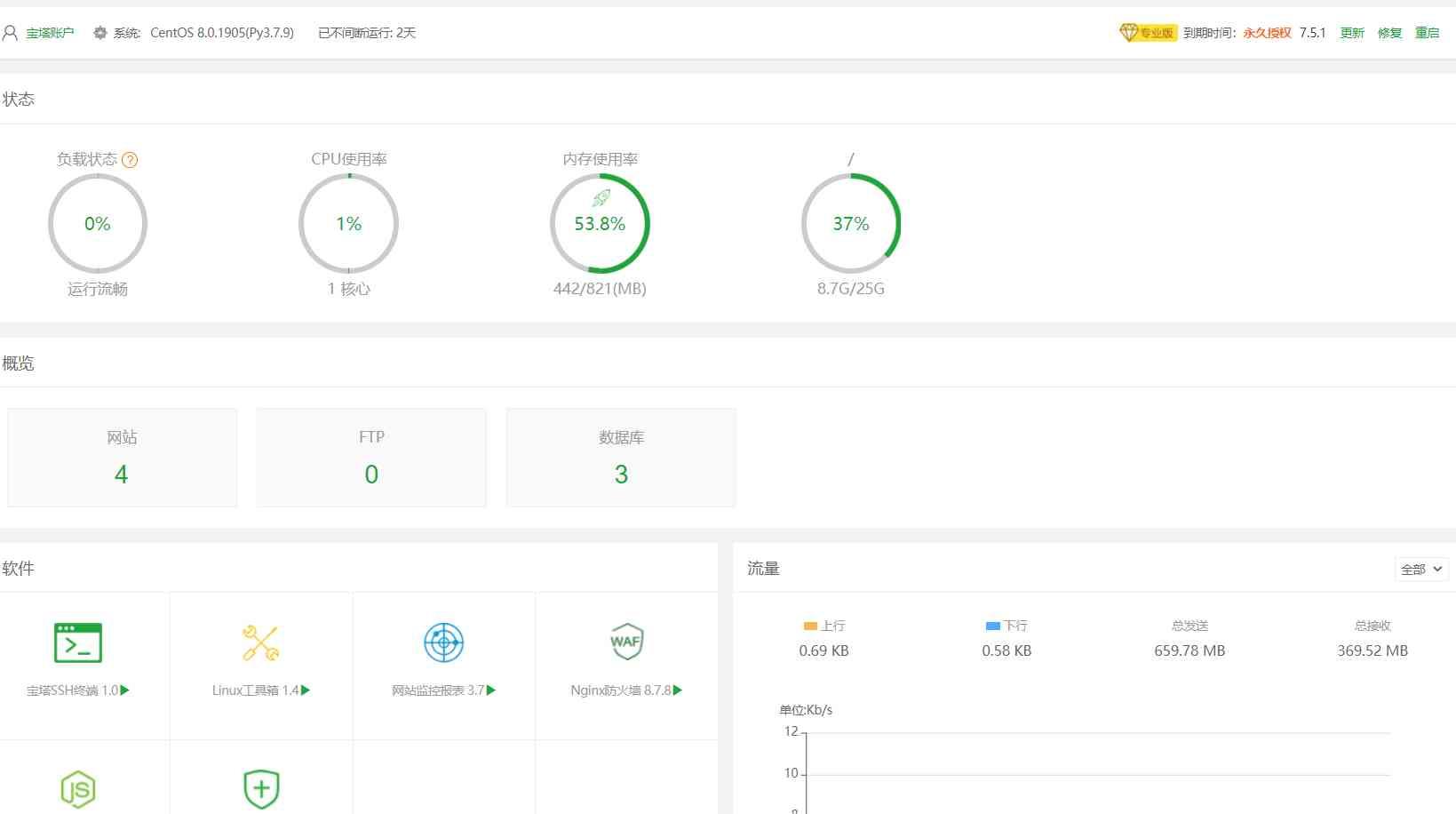Open the 网站监控报表 3.7 label
The width and height of the screenshot is (1456, 814).
[438, 690]
